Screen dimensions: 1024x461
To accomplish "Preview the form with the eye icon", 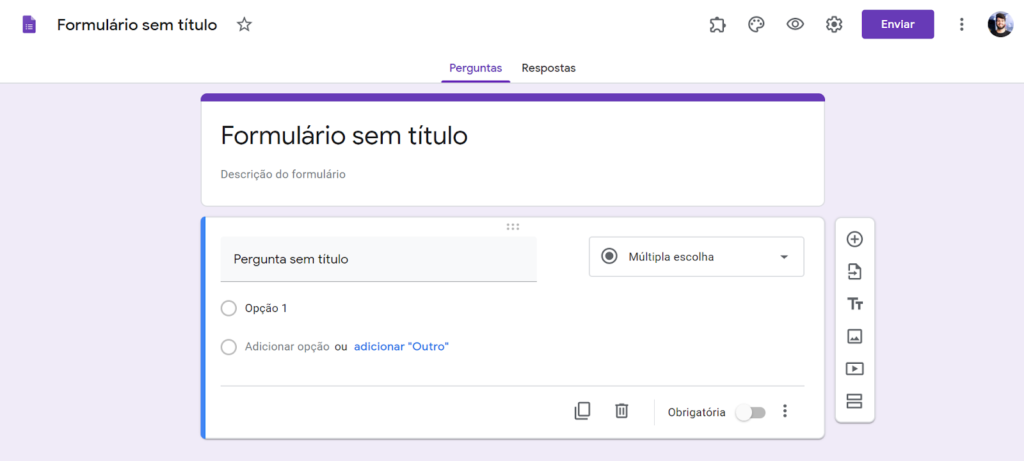I will pyautogui.click(x=795, y=25).
